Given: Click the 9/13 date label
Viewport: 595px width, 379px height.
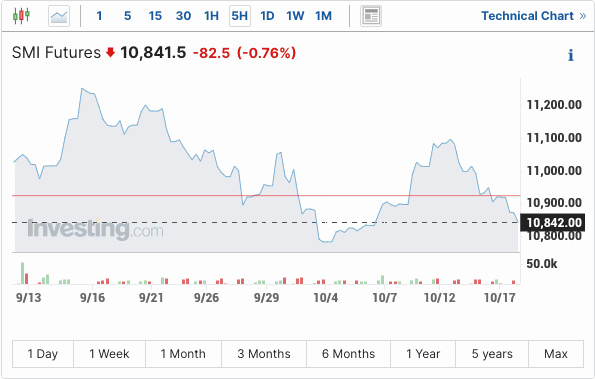Looking at the screenshot, I should 28,297.
